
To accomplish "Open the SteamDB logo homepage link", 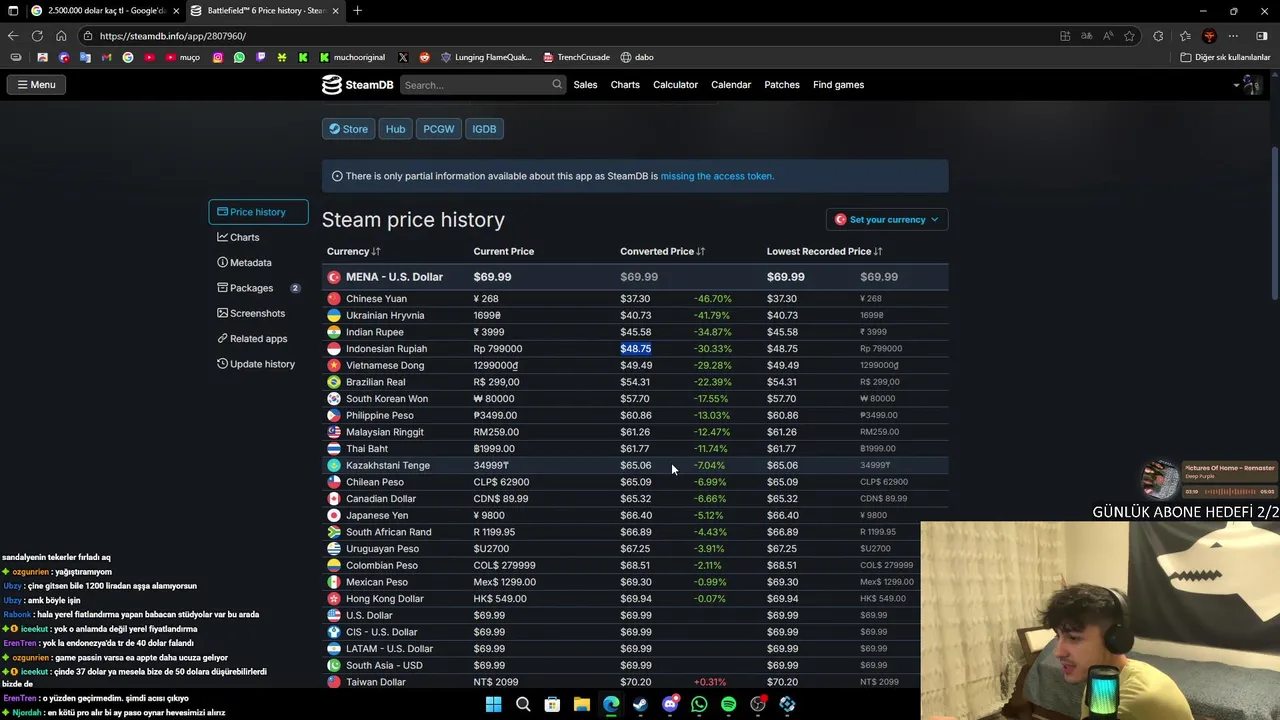I will (358, 85).
